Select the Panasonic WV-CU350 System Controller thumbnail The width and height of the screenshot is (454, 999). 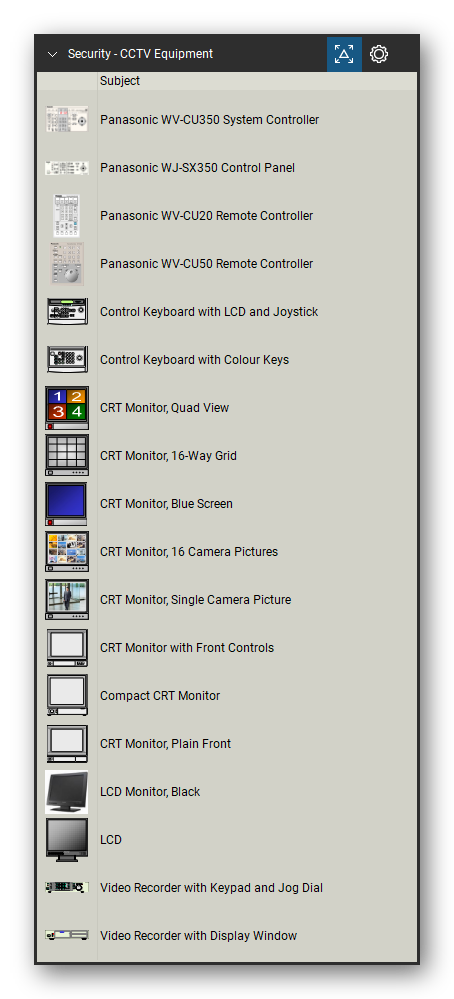tap(67, 119)
